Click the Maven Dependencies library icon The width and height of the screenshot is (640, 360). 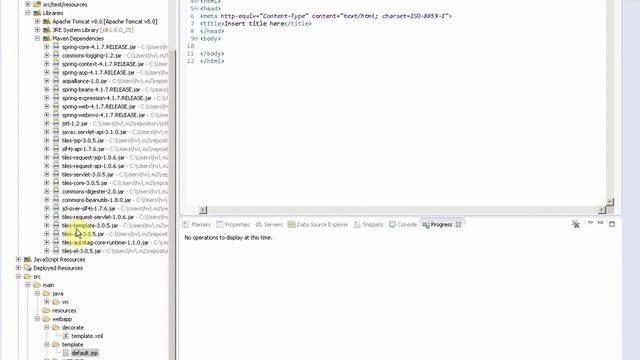click(47, 38)
